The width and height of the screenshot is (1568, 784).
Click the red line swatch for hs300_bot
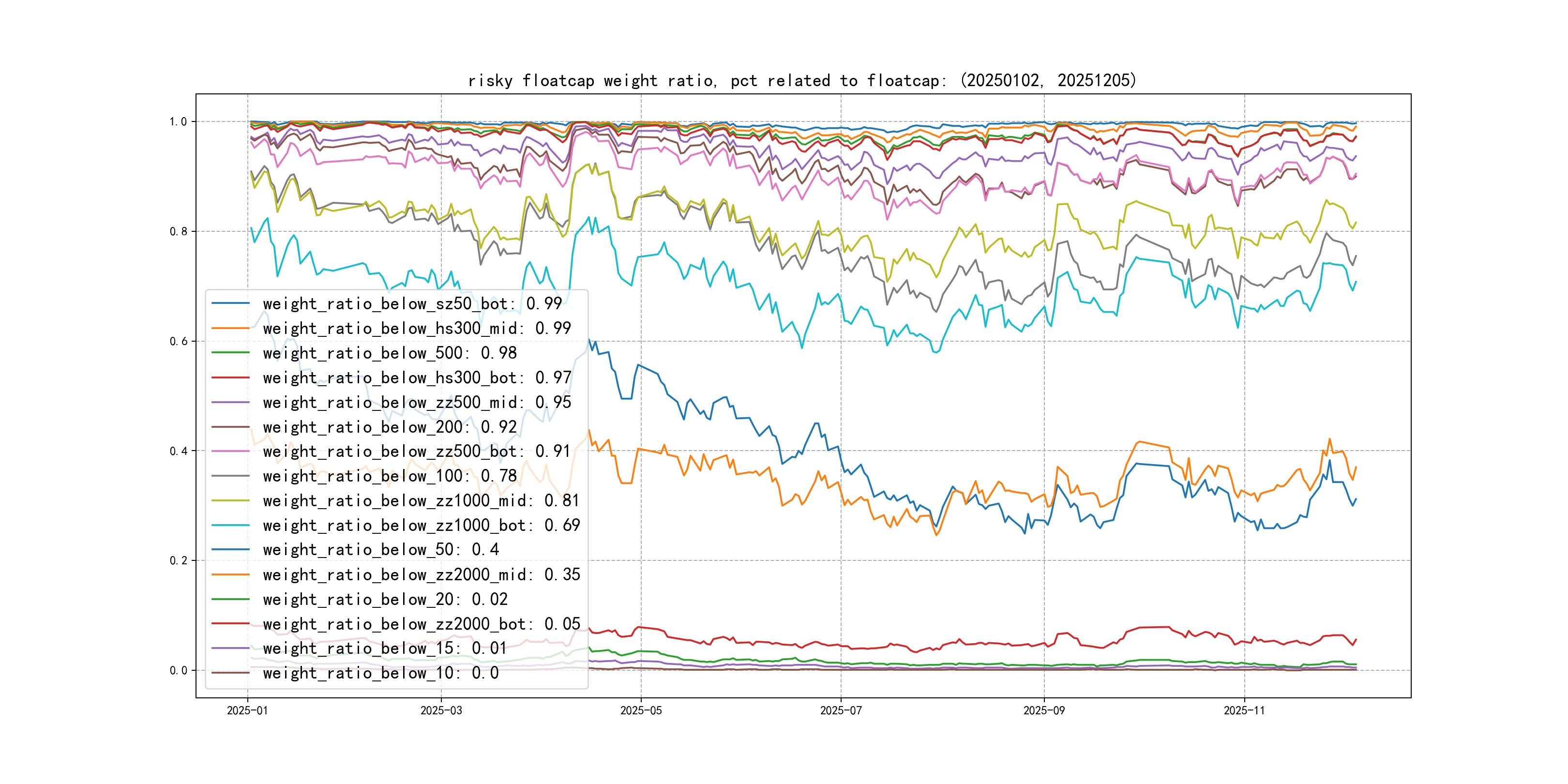point(230,378)
